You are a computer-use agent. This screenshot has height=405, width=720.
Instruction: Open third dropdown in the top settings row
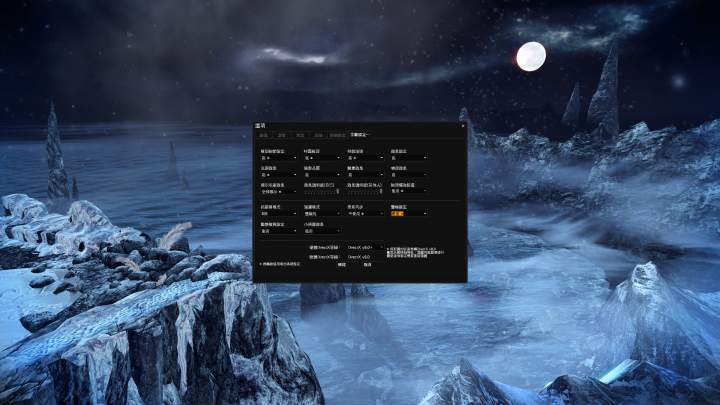point(366,158)
